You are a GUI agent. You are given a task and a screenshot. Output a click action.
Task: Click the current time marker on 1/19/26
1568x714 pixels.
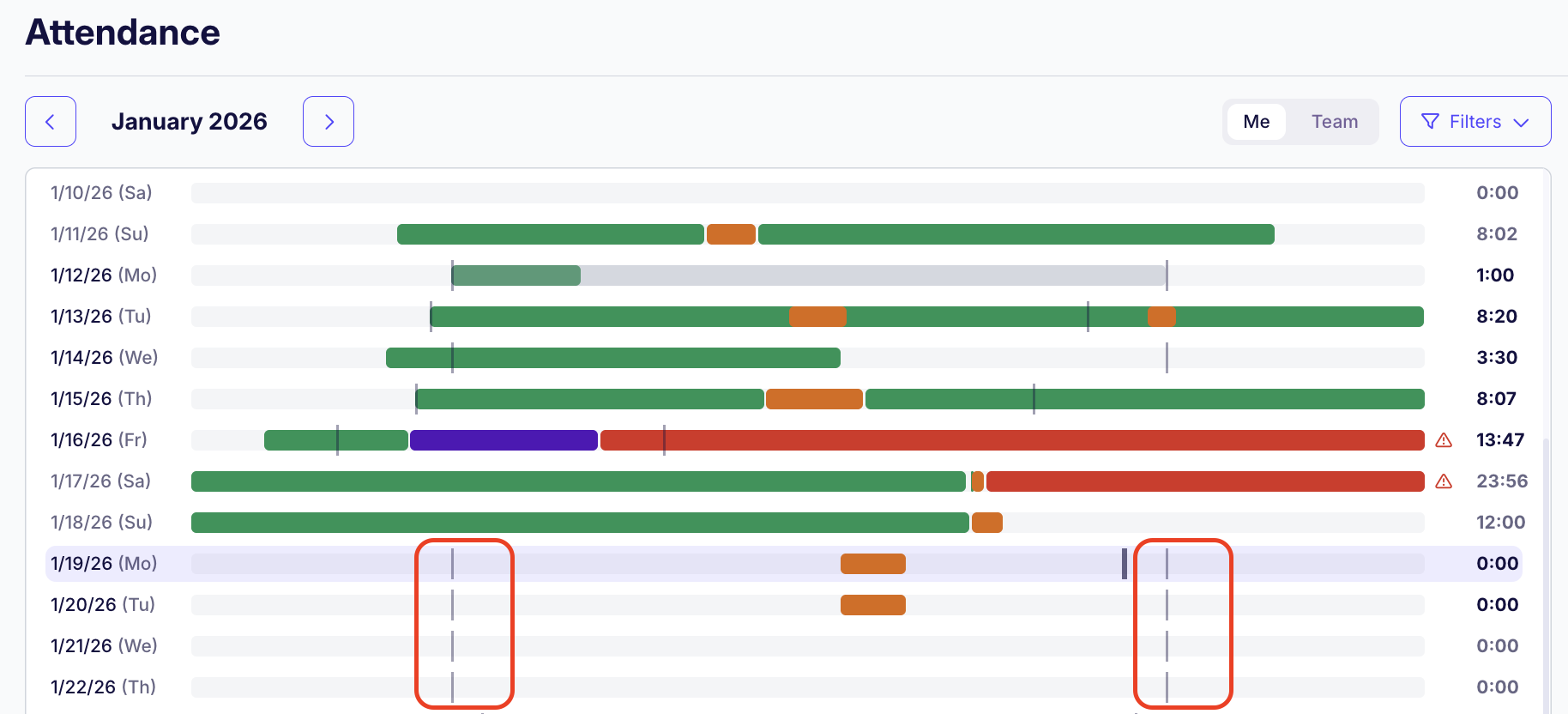pyautogui.click(x=1125, y=564)
